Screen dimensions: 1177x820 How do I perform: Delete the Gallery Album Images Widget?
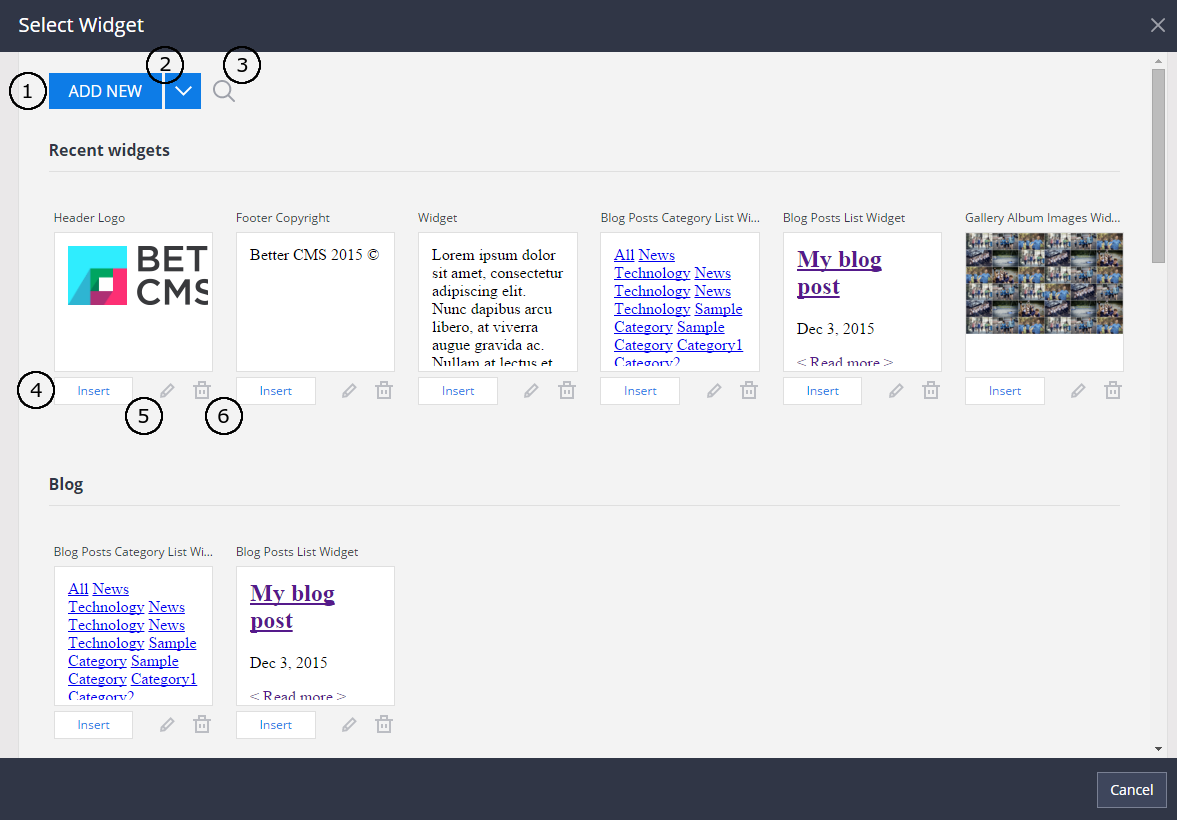(x=1112, y=390)
